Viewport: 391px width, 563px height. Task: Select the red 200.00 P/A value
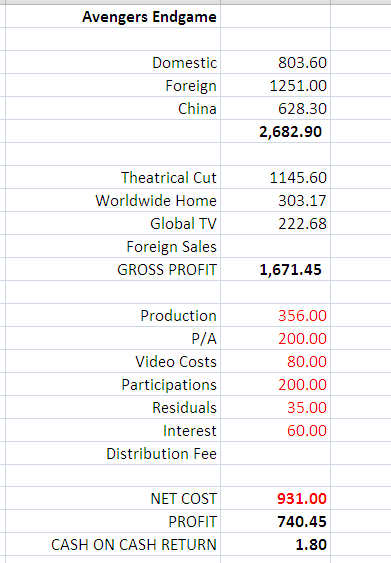(x=275, y=338)
